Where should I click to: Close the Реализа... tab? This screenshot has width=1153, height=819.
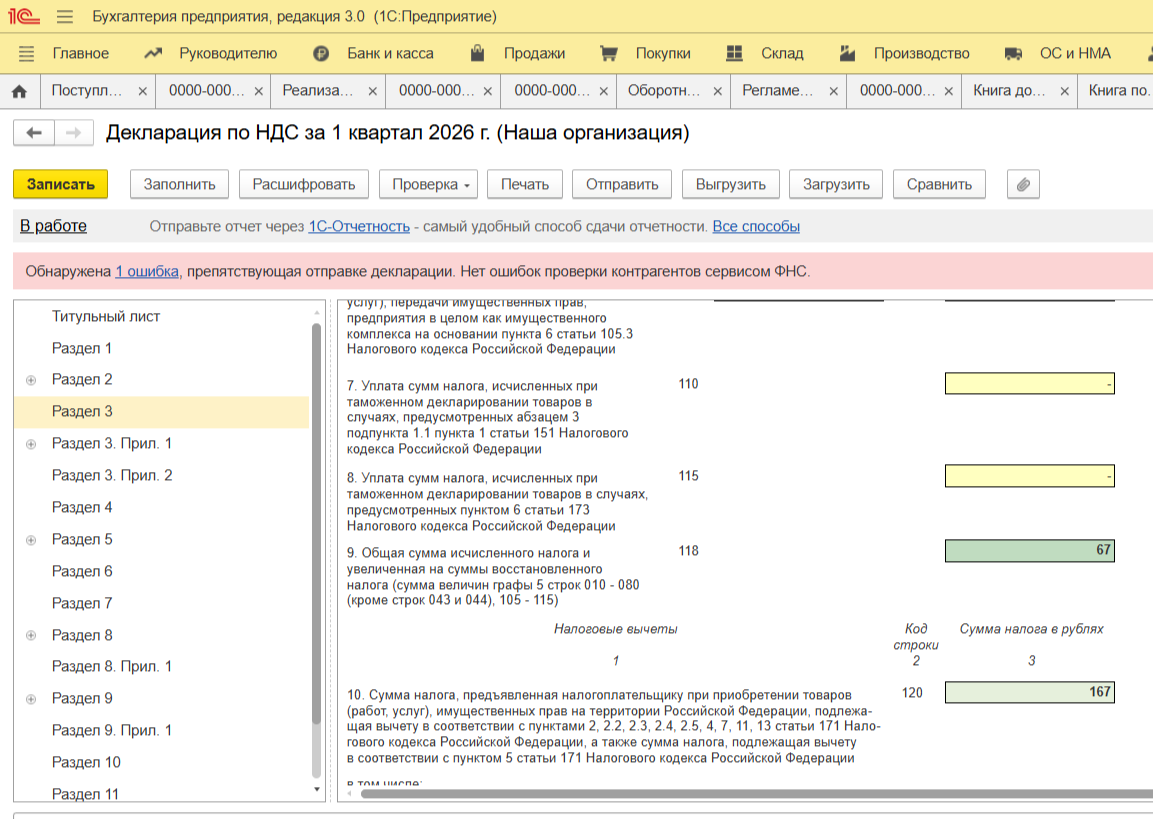[373, 91]
